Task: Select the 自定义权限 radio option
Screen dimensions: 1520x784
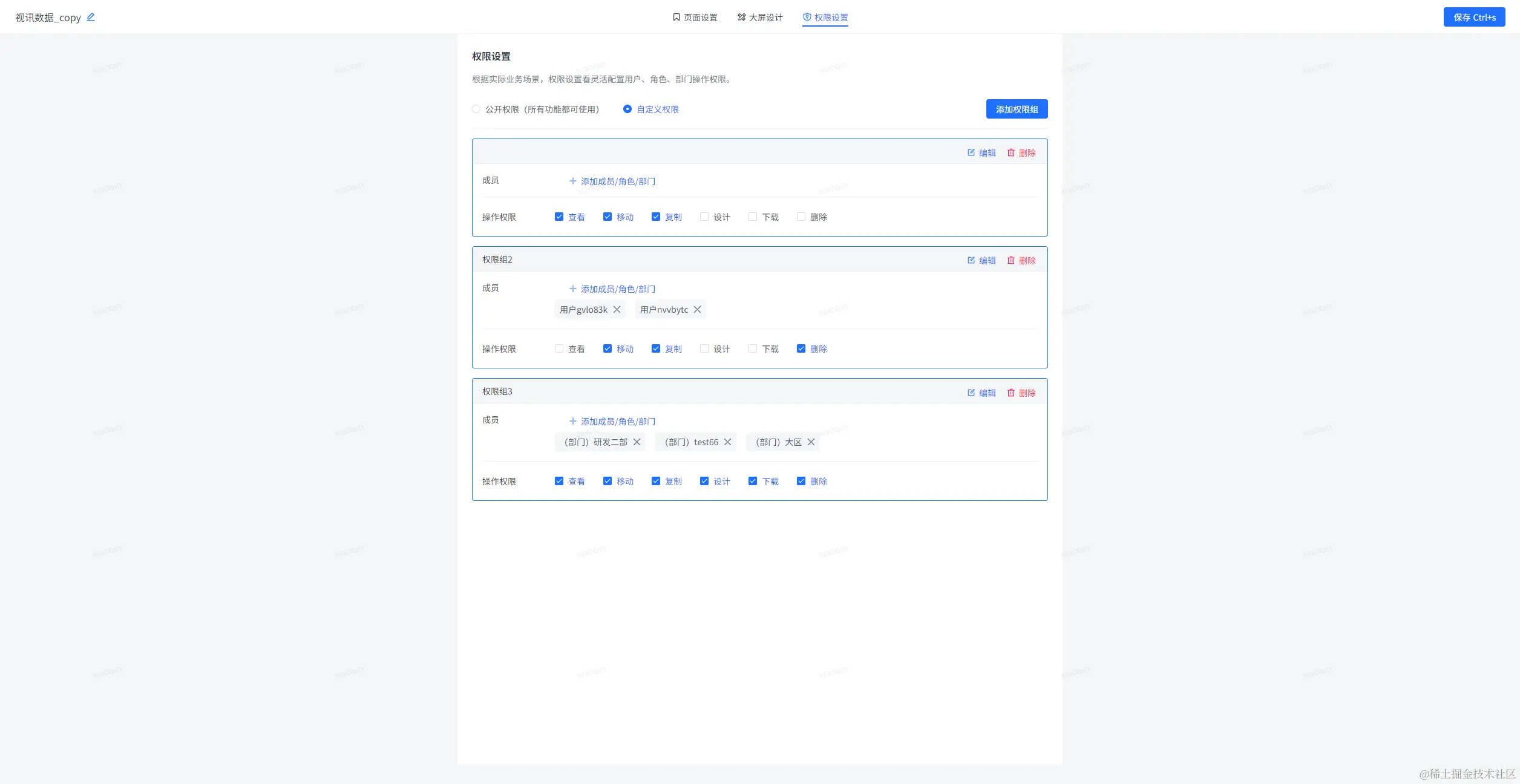Action: 627,109
